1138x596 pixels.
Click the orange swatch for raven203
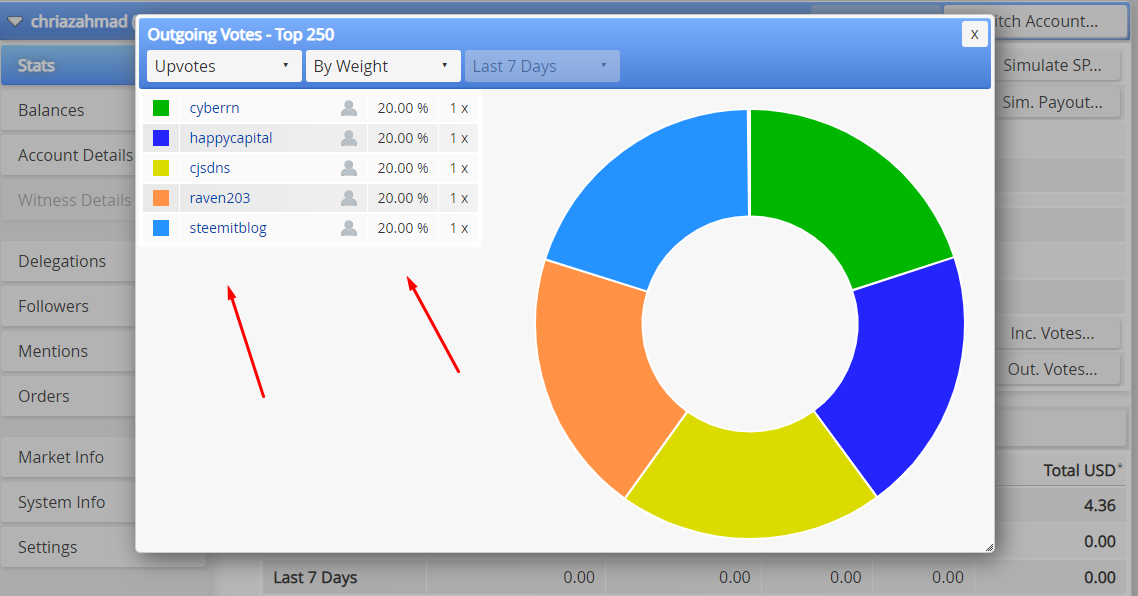(x=161, y=198)
